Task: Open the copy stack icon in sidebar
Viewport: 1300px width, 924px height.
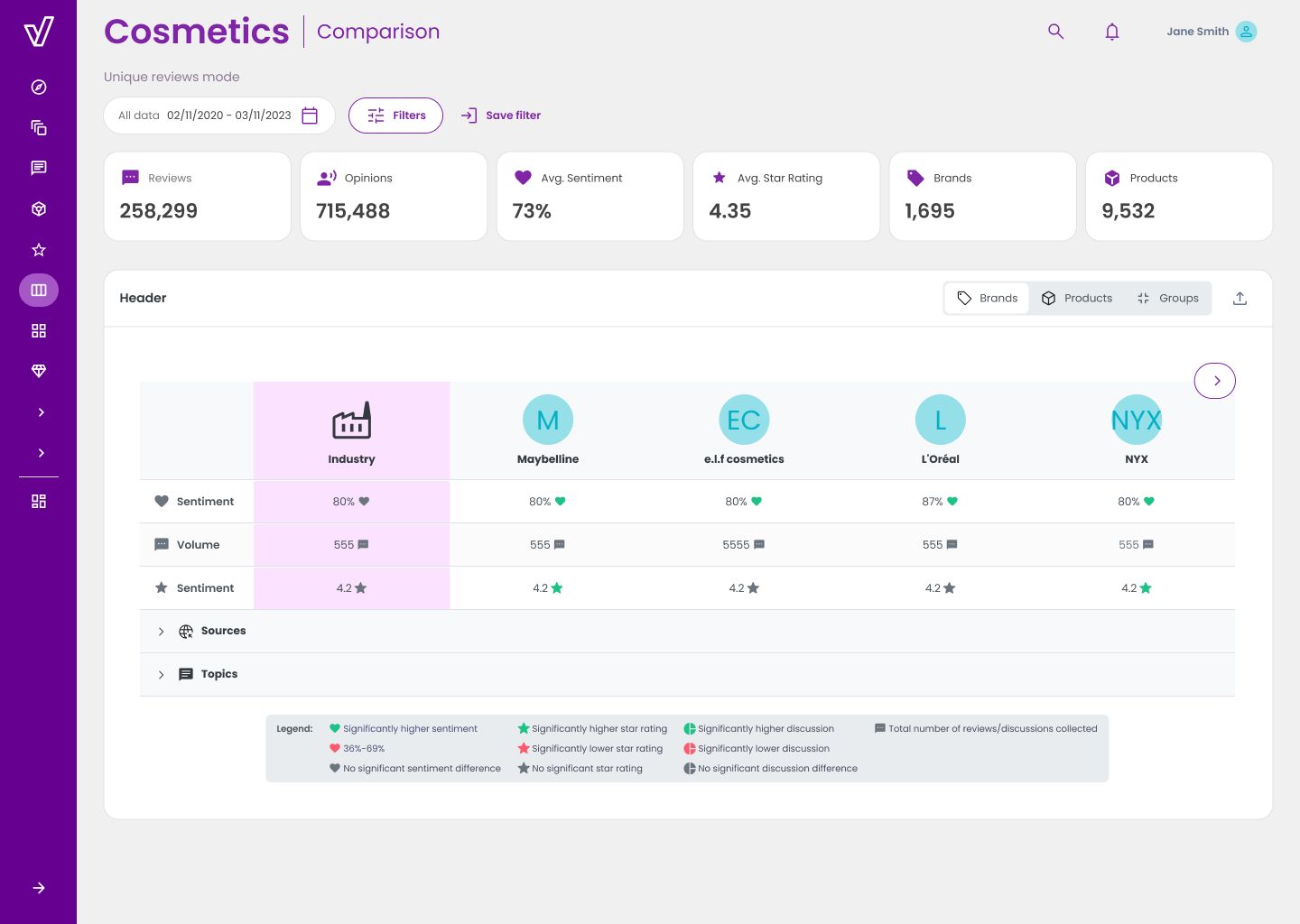Action: (x=39, y=127)
